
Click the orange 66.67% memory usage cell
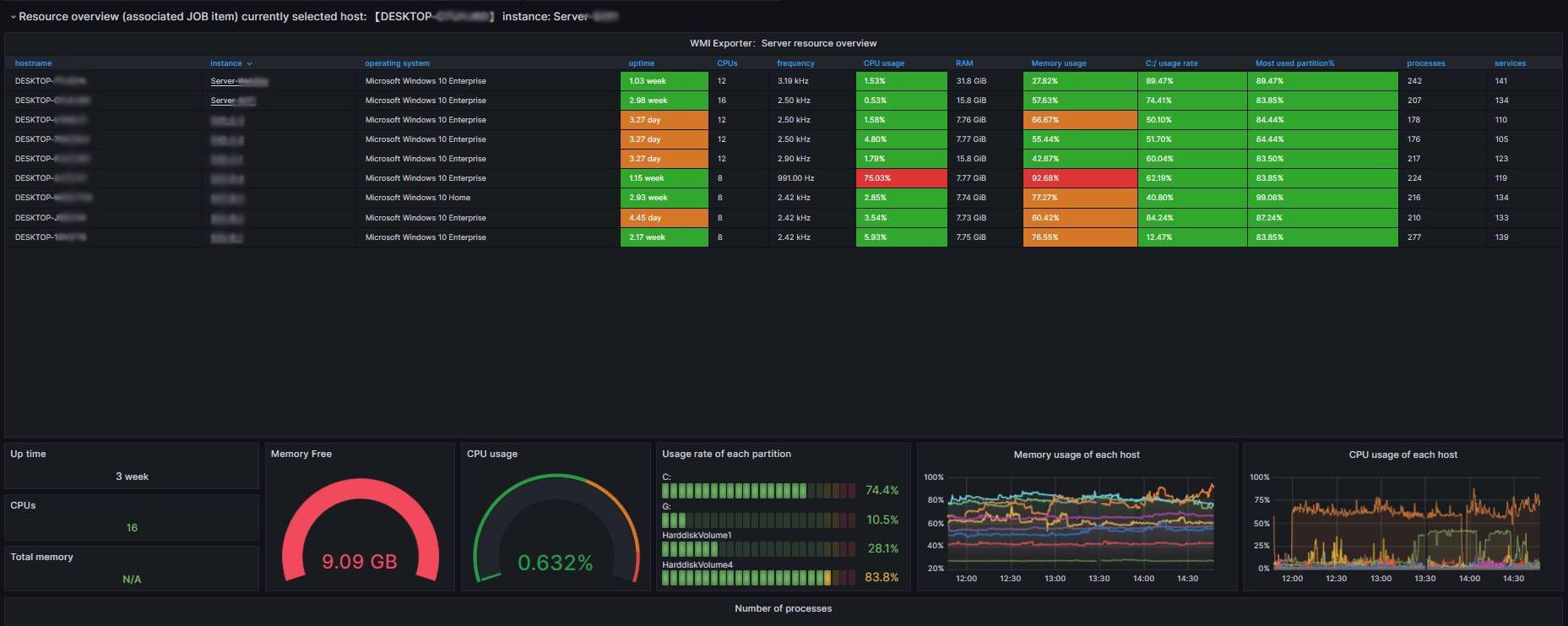[x=1080, y=120]
